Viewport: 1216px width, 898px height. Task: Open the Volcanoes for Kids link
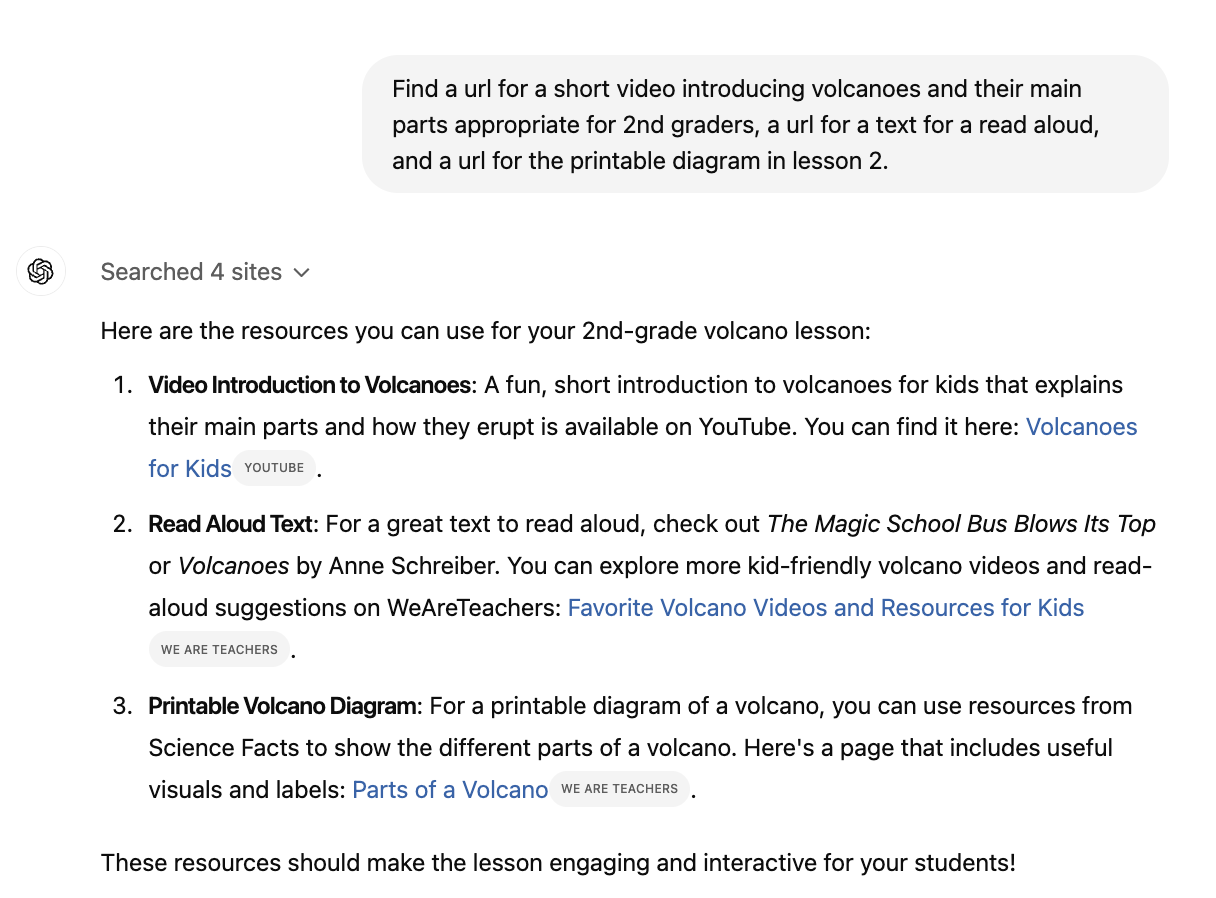tap(1081, 427)
